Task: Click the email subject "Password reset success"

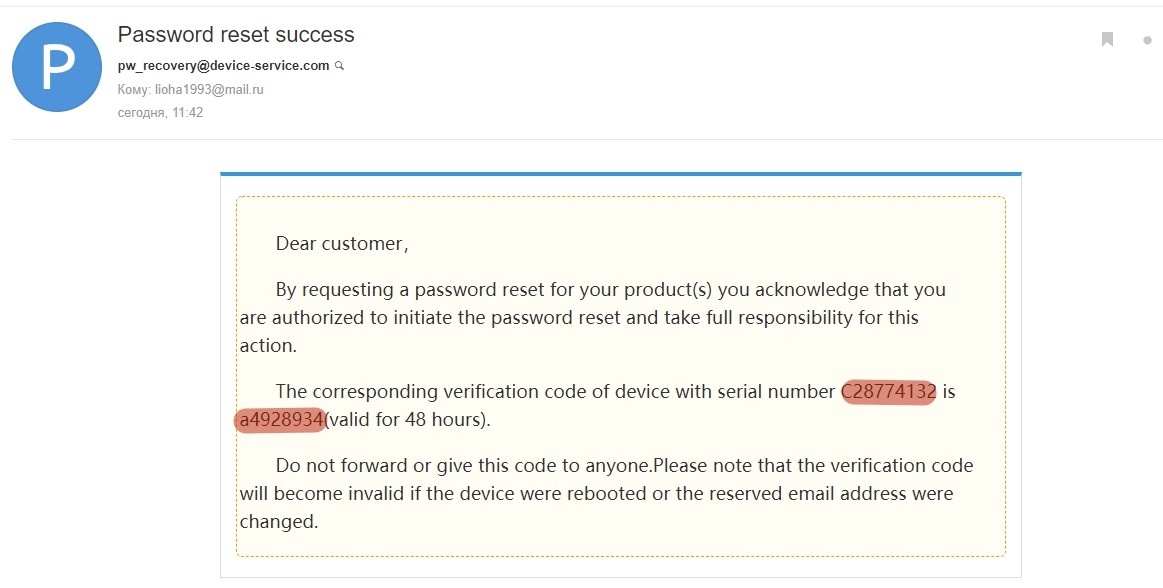Action: [x=236, y=35]
